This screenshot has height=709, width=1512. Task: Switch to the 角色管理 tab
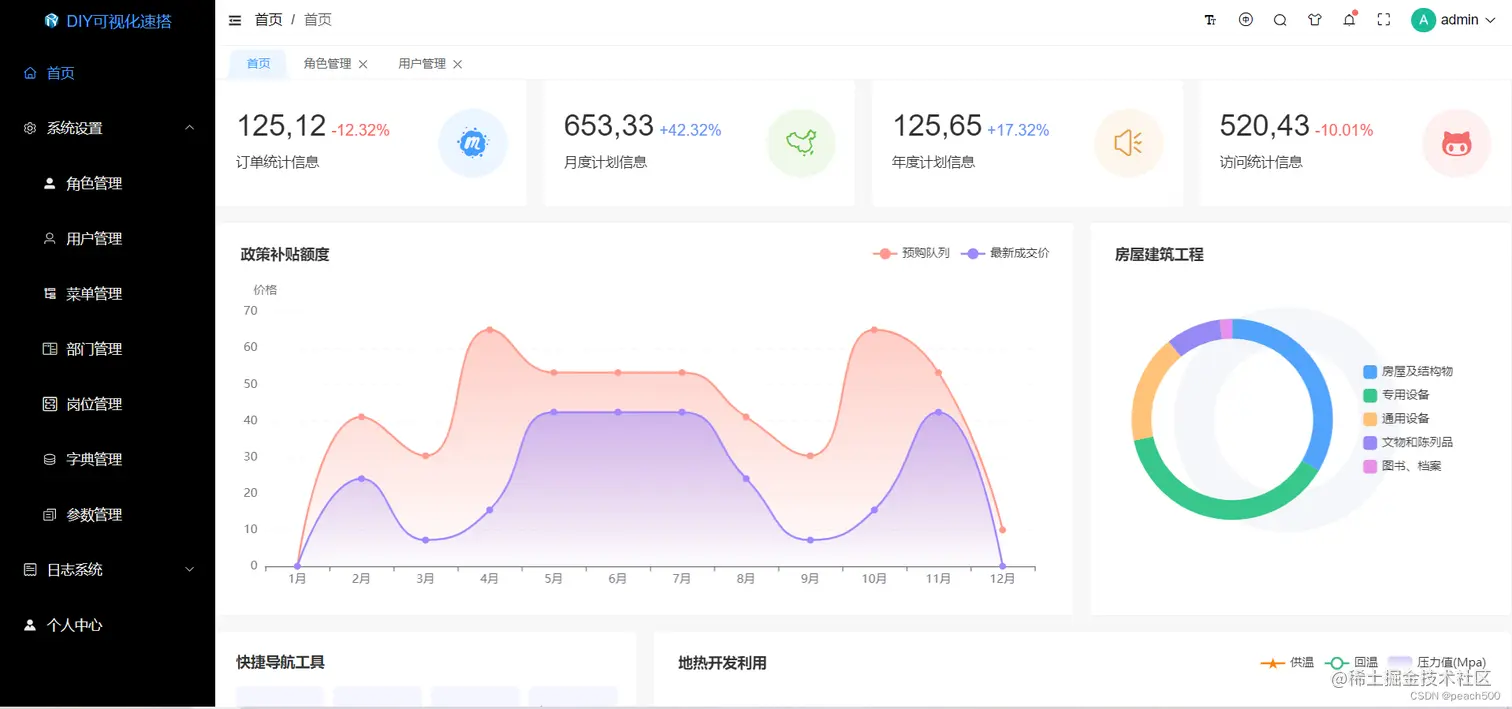pyautogui.click(x=327, y=63)
